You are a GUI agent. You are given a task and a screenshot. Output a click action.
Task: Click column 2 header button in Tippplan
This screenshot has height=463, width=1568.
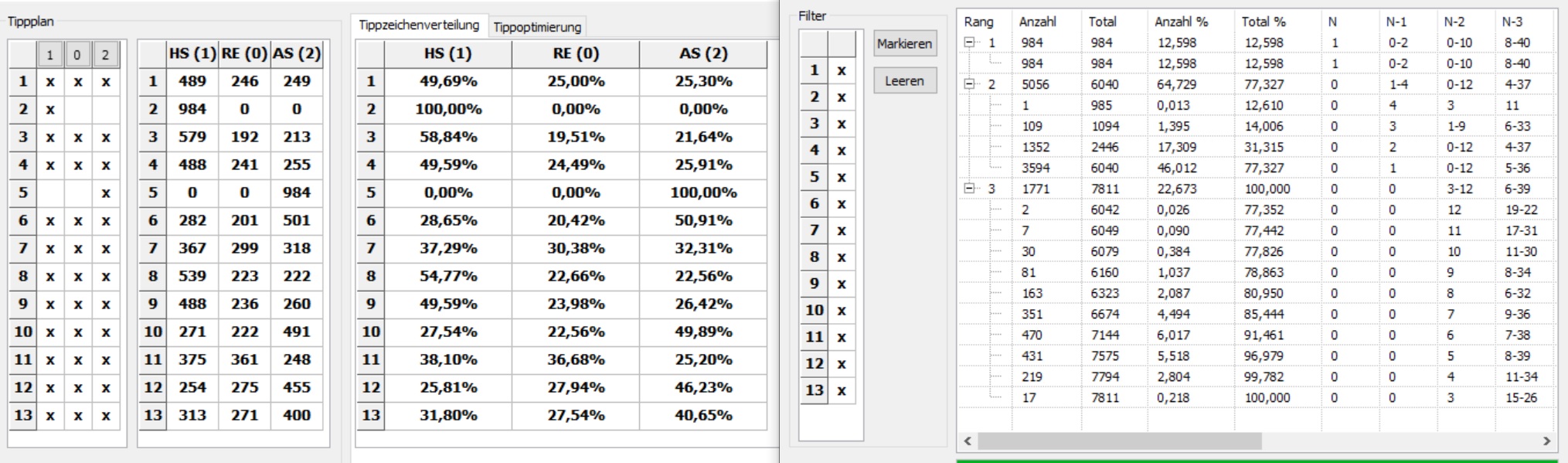105,54
